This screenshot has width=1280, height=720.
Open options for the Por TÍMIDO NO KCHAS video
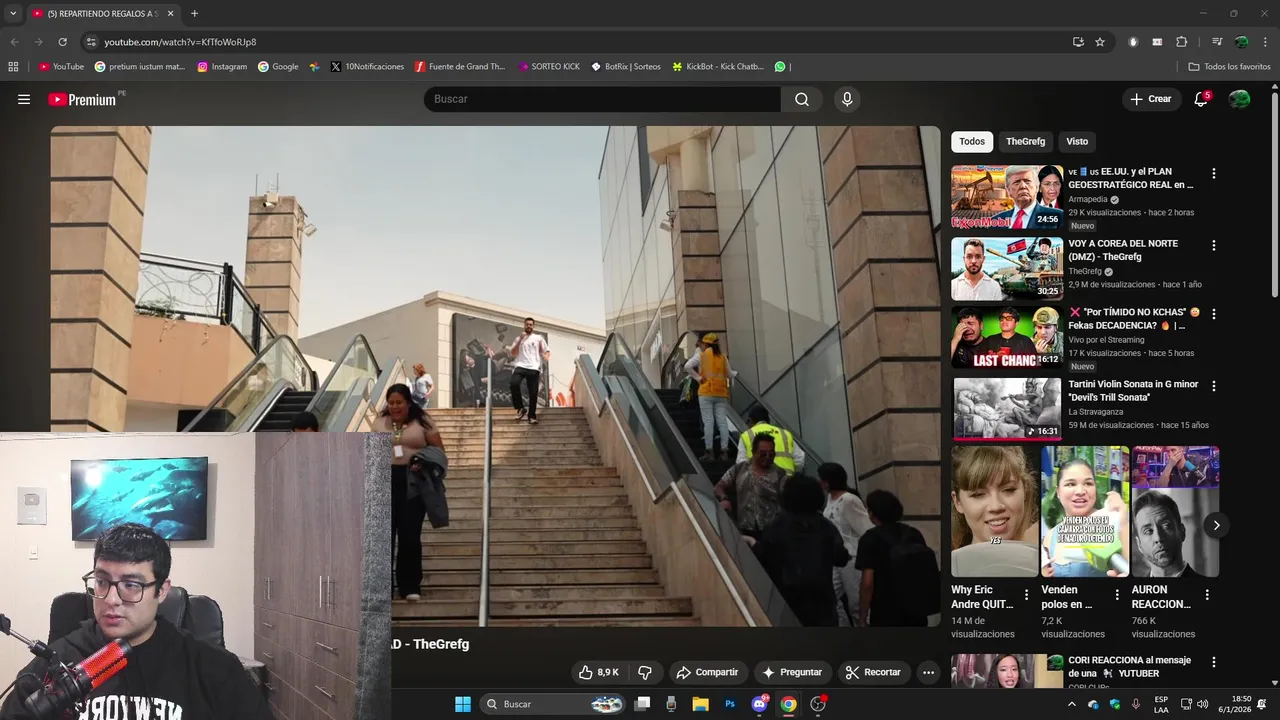[x=1214, y=313]
